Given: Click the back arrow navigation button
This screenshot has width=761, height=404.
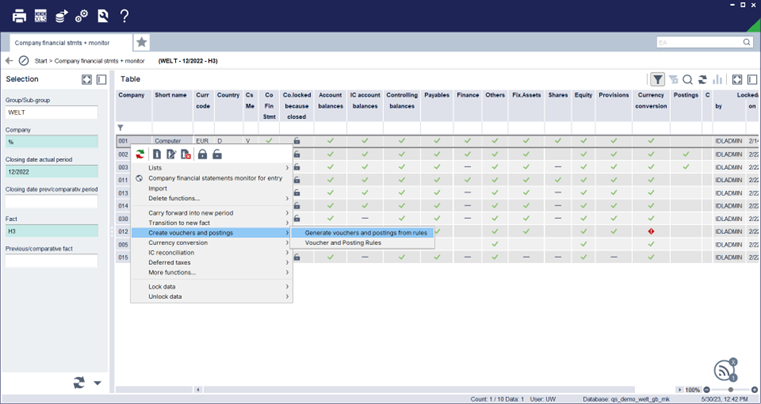Looking at the screenshot, I should (x=9, y=61).
